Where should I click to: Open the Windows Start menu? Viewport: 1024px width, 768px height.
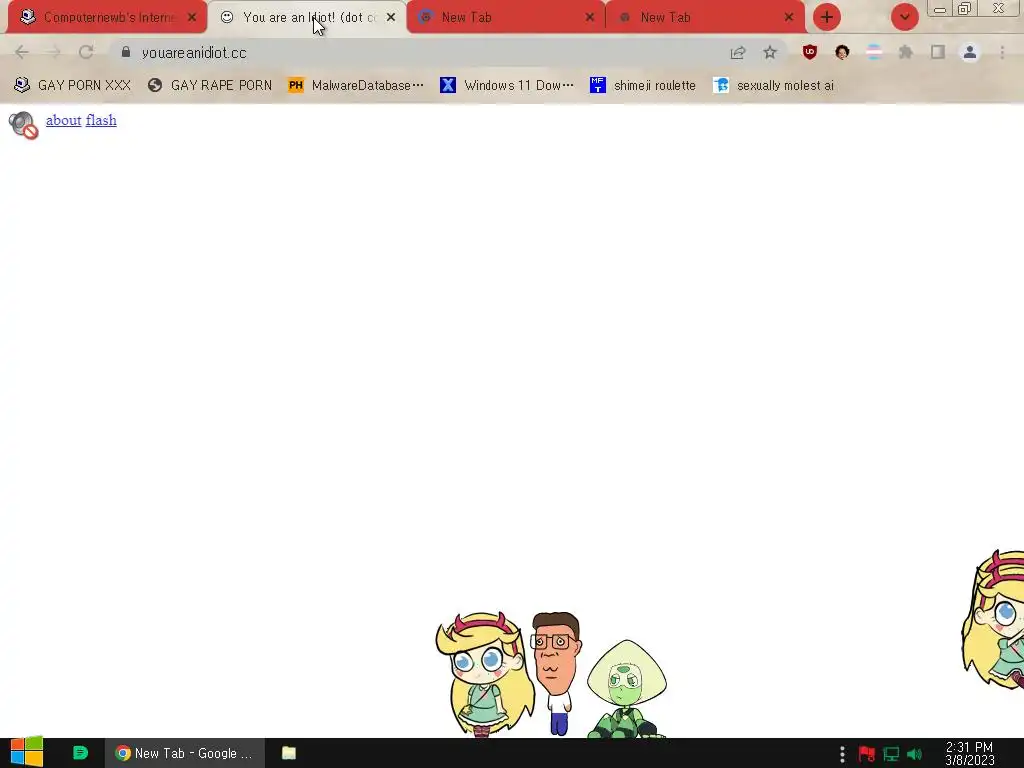[x=27, y=752]
